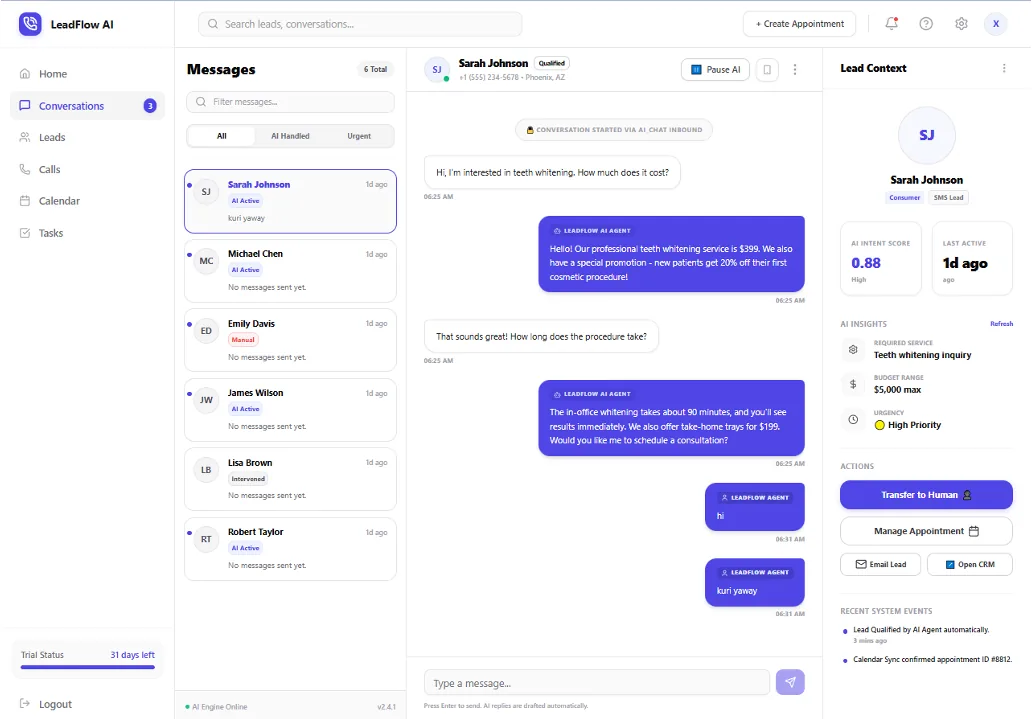Open Conversations in sidebar

(87, 105)
